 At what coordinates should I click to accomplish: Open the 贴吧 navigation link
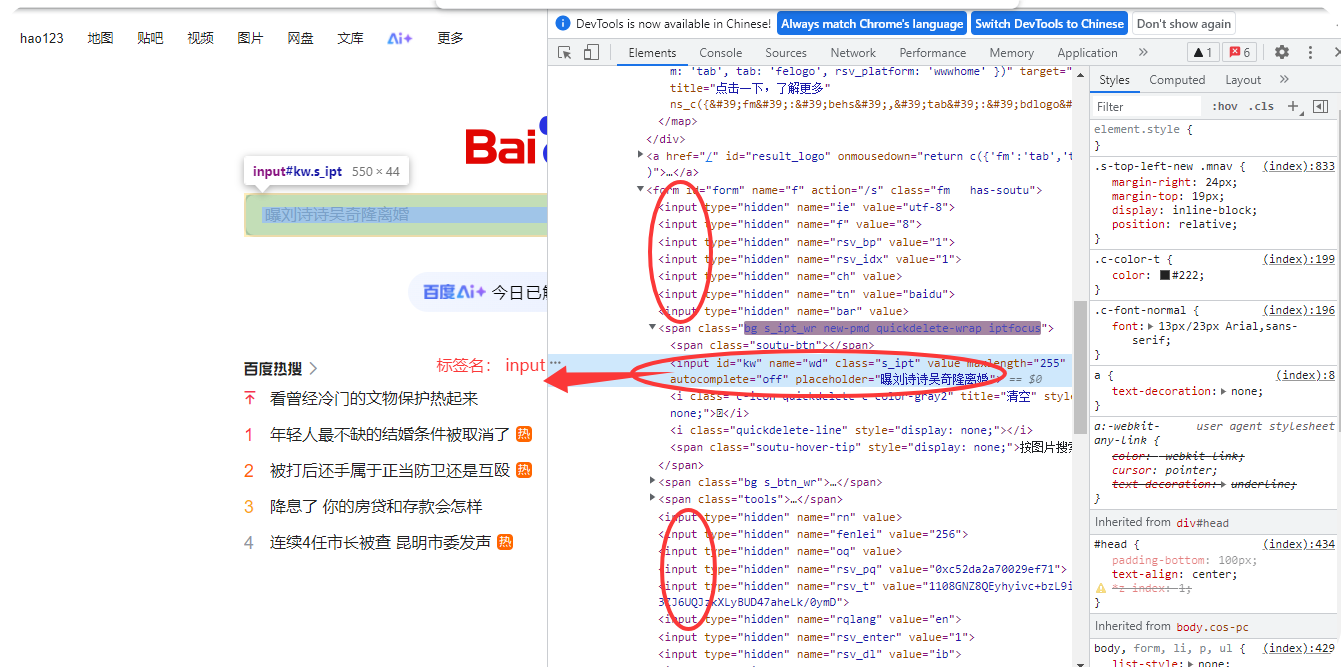point(150,38)
